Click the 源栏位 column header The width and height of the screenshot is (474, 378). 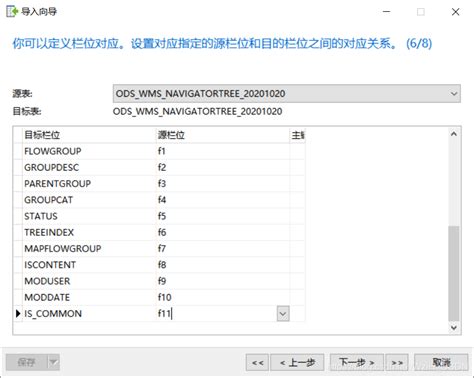(223, 135)
